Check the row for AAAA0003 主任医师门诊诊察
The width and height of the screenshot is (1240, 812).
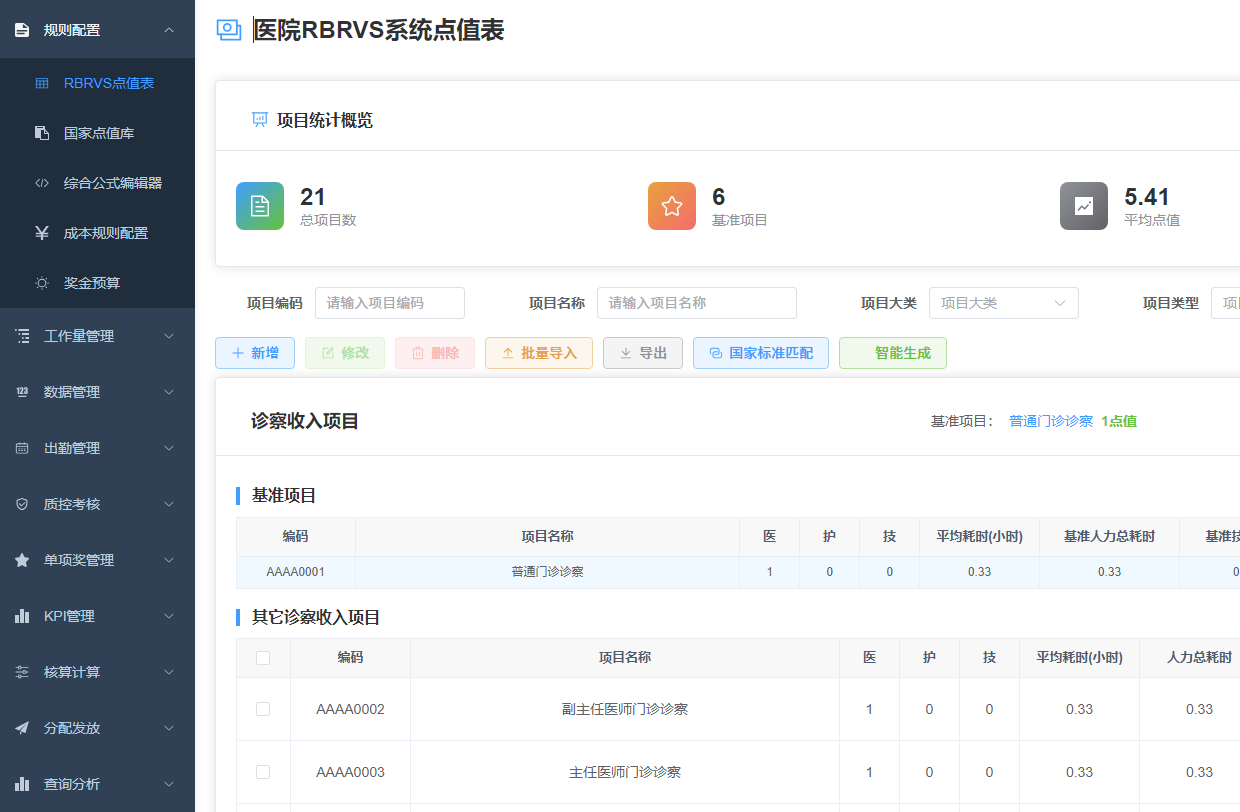tap(263, 772)
